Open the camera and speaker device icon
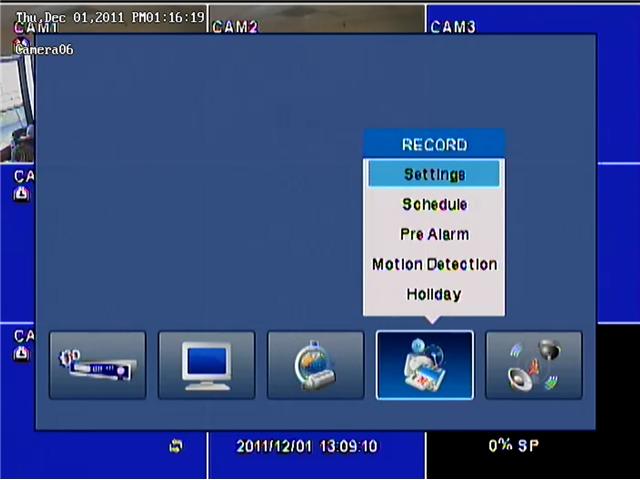640x480 pixels. [x=533, y=365]
